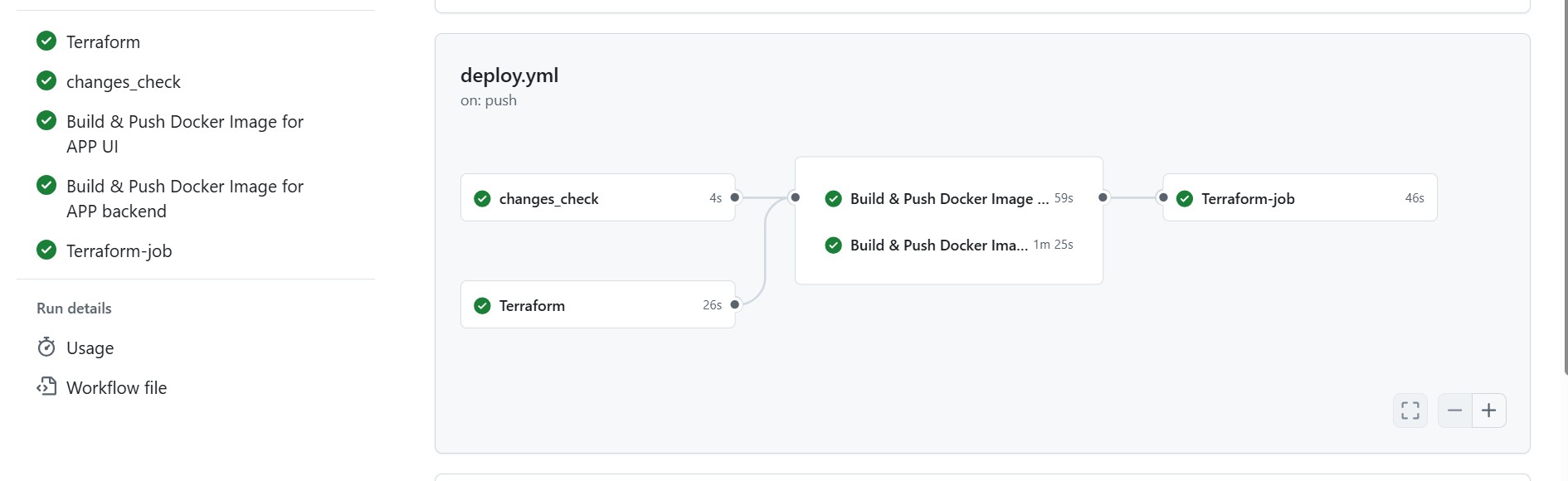
Task: Click success icon on changes_check graph node
Action: tap(482, 198)
